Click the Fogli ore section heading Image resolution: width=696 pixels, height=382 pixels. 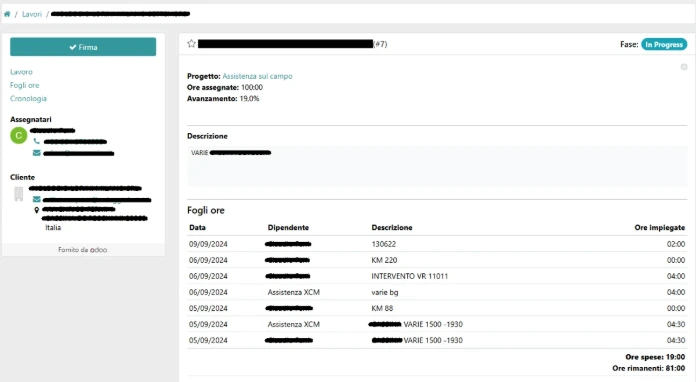click(206, 210)
